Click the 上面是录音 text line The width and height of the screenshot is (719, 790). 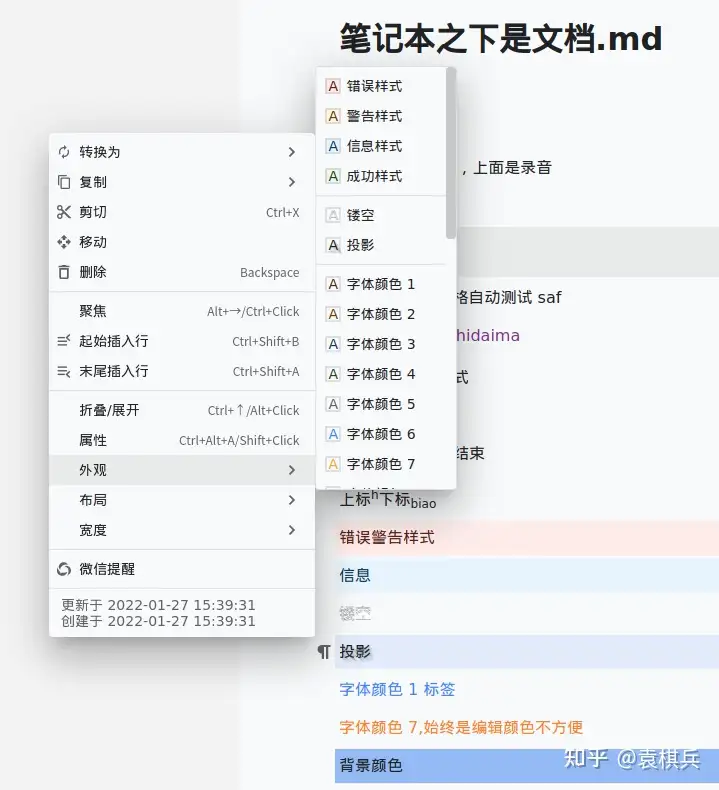coord(506,168)
